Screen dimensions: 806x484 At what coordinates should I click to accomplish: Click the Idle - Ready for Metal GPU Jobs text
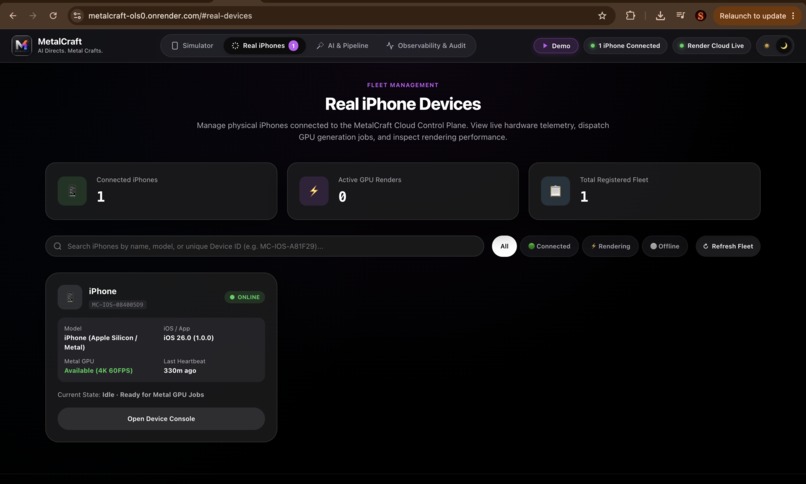tap(153, 395)
